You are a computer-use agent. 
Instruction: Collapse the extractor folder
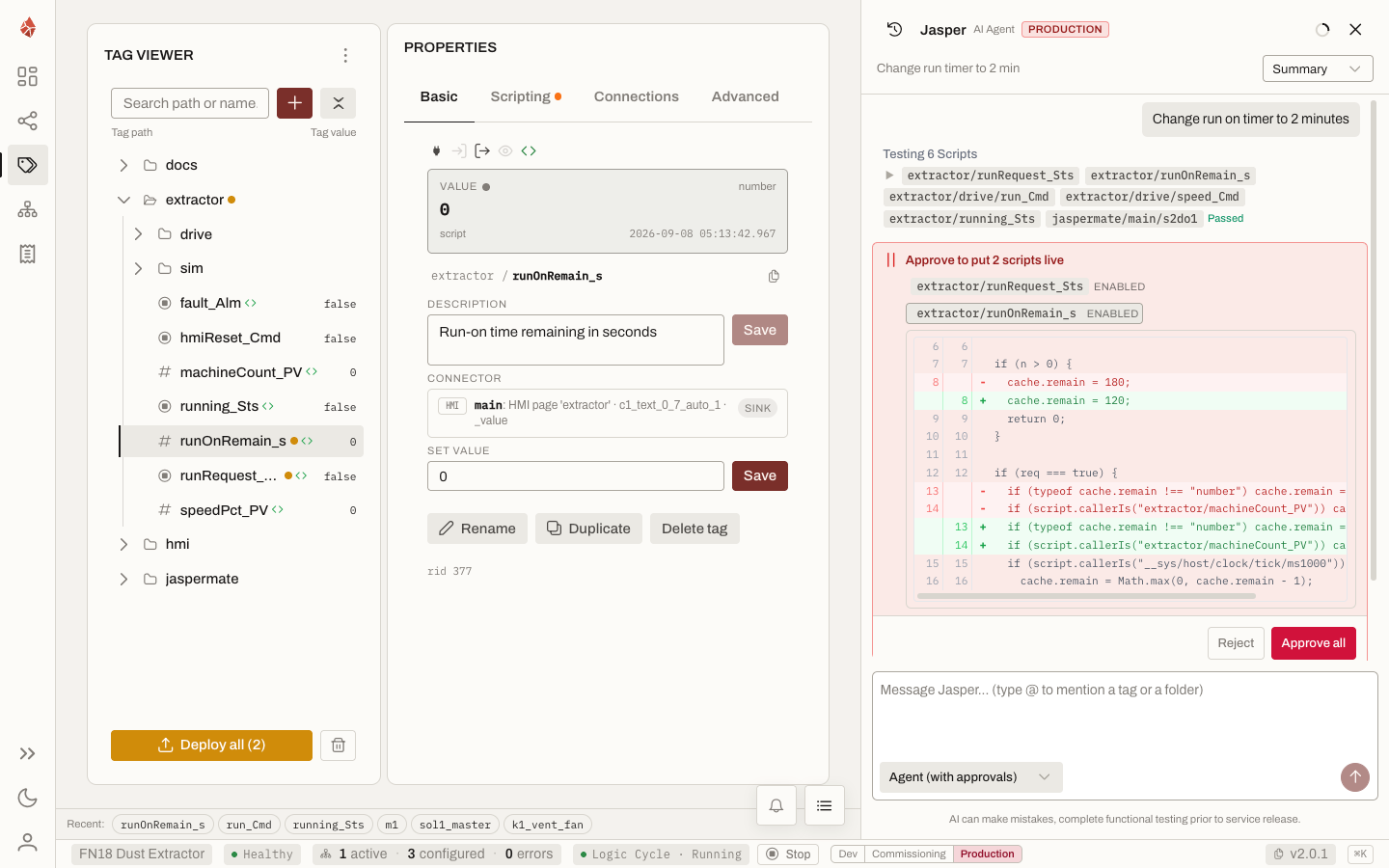coord(123,201)
